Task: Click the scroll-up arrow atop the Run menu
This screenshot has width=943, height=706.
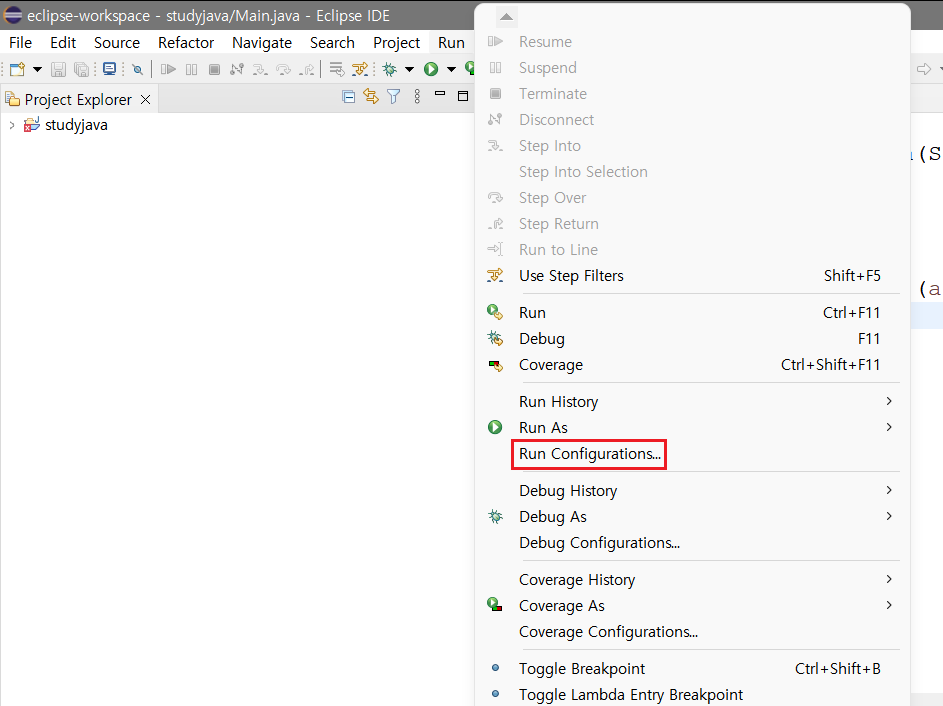Action: (506, 17)
